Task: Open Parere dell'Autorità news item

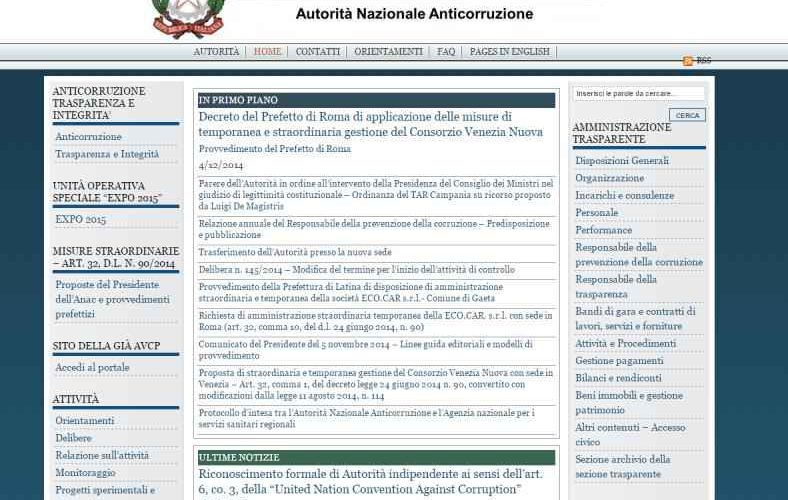Action: (376, 194)
